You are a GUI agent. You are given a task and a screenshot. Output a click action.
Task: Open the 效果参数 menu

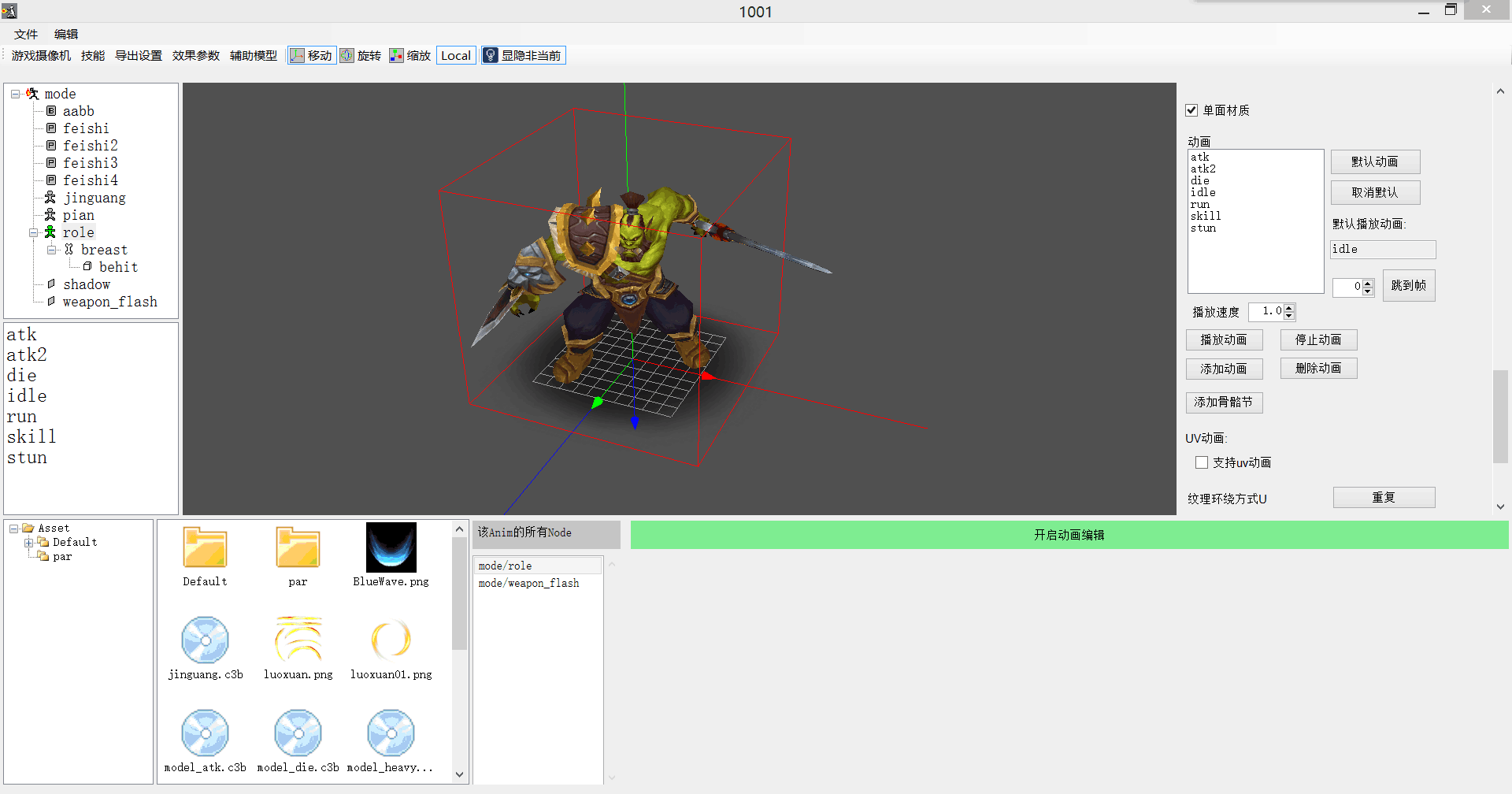[x=196, y=55]
